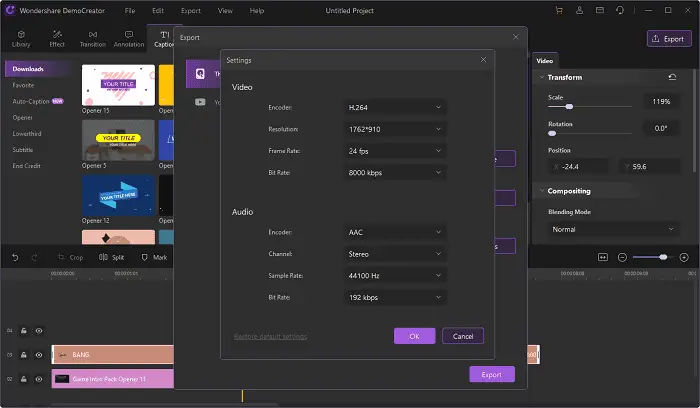Image resolution: width=700 pixels, height=408 pixels.
Task: Zoom in the timeline with plus icon
Action: point(684,257)
